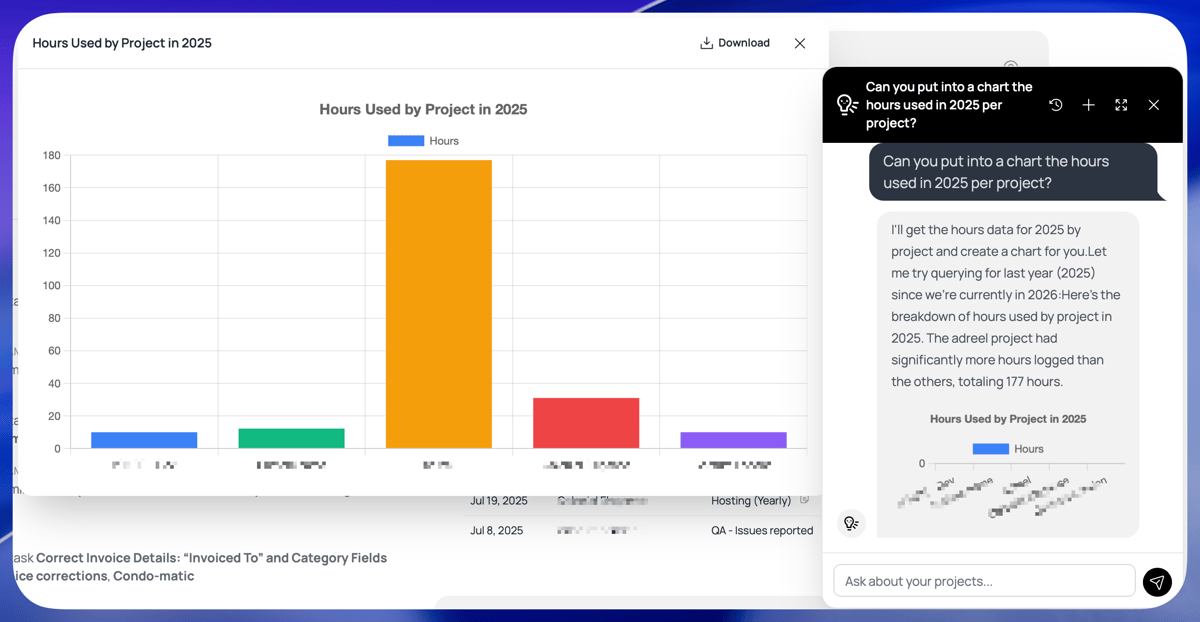1200x622 pixels.
Task: Send the chat message with paper plane
Action: (1157, 582)
